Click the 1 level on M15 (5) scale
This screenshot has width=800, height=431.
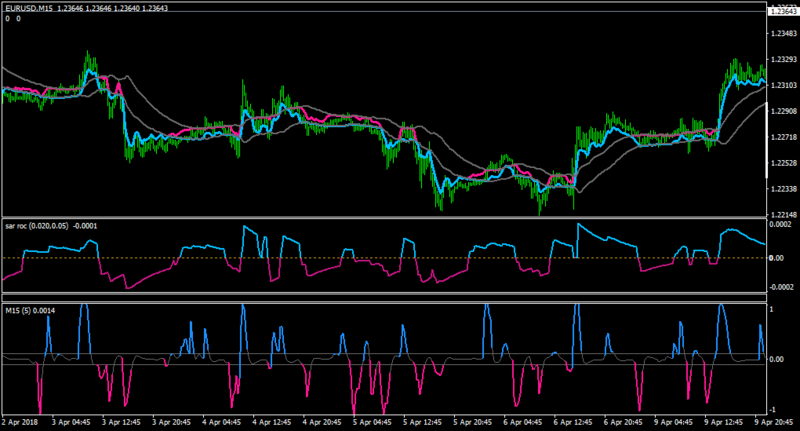coord(771,309)
